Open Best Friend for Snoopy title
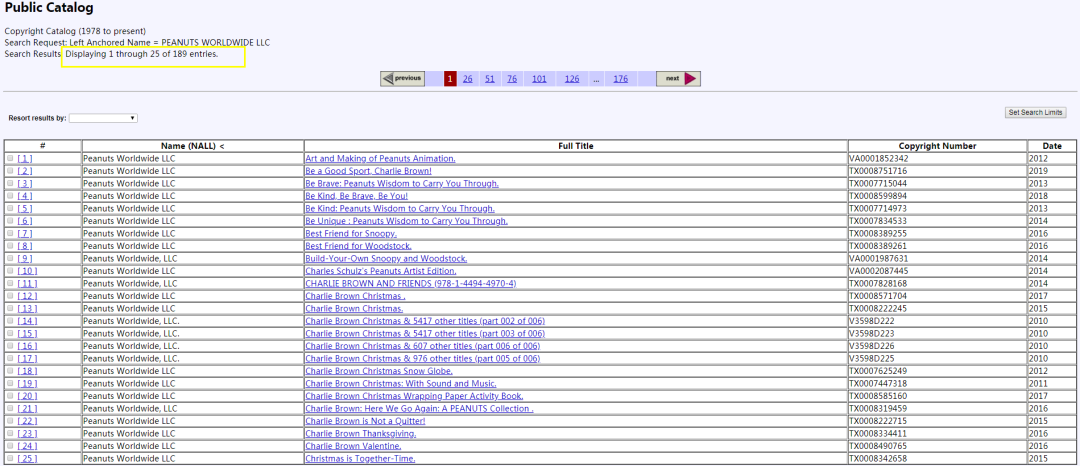Image resolution: width=1080 pixels, height=466 pixels. 351,233
